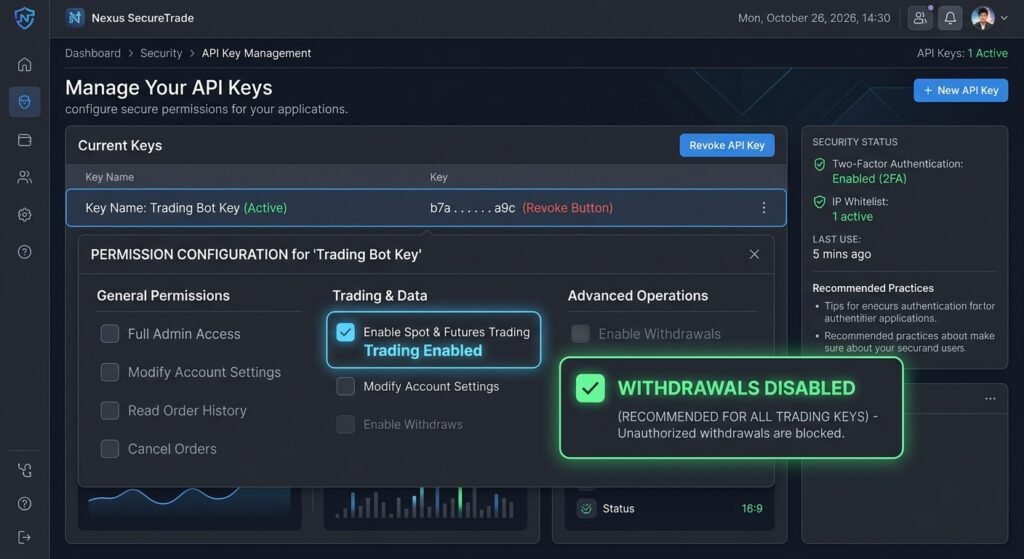Expand the profile dropdown chevron

pyautogui.click(x=1004, y=18)
